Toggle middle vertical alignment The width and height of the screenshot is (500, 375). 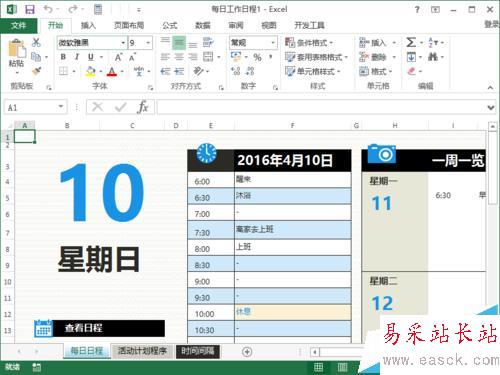click(179, 43)
